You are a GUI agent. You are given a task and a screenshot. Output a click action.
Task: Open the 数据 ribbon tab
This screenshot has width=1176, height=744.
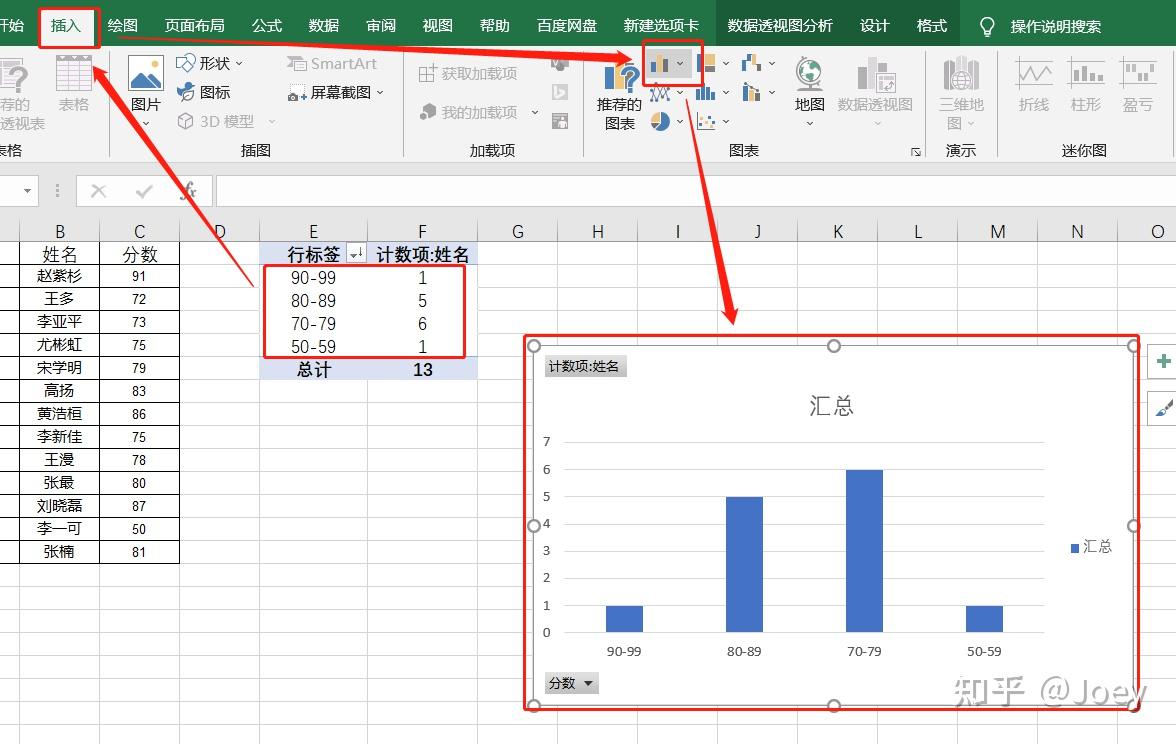click(323, 25)
